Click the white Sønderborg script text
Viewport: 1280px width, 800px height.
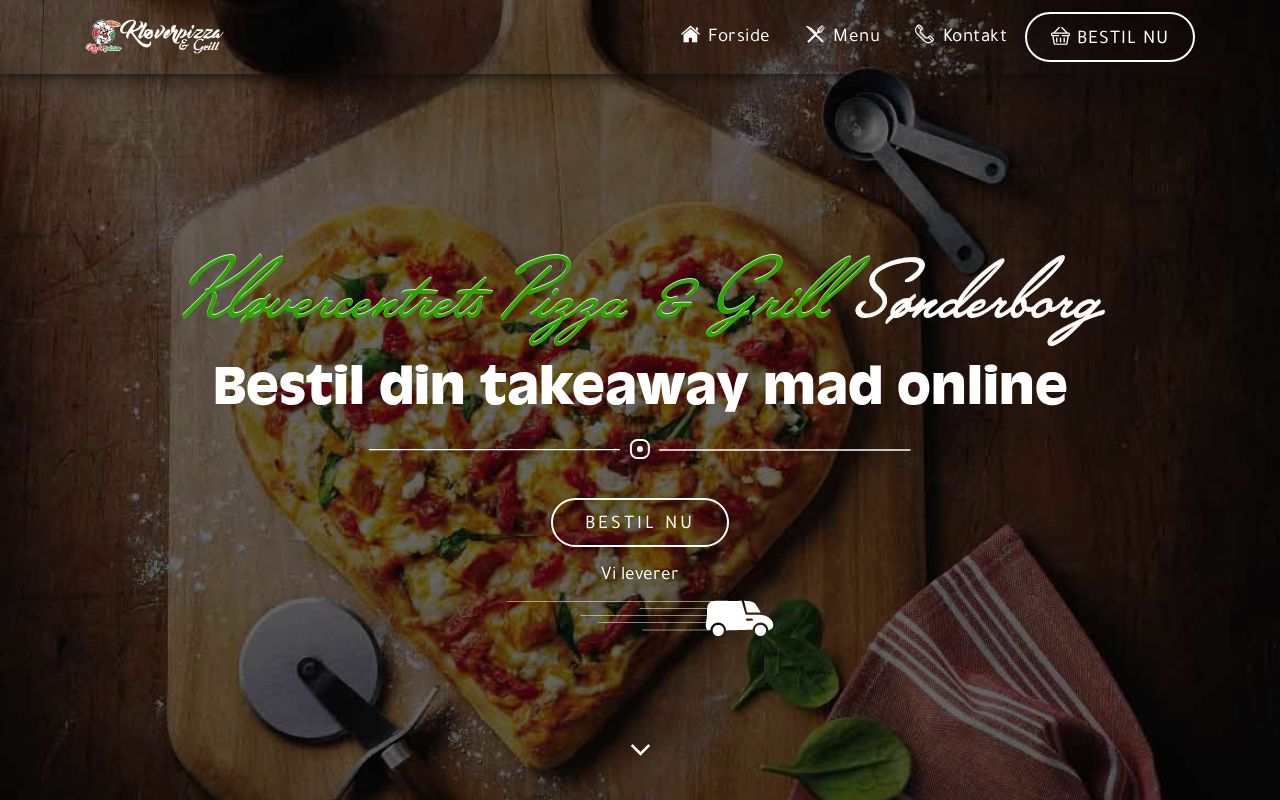[x=980, y=298]
